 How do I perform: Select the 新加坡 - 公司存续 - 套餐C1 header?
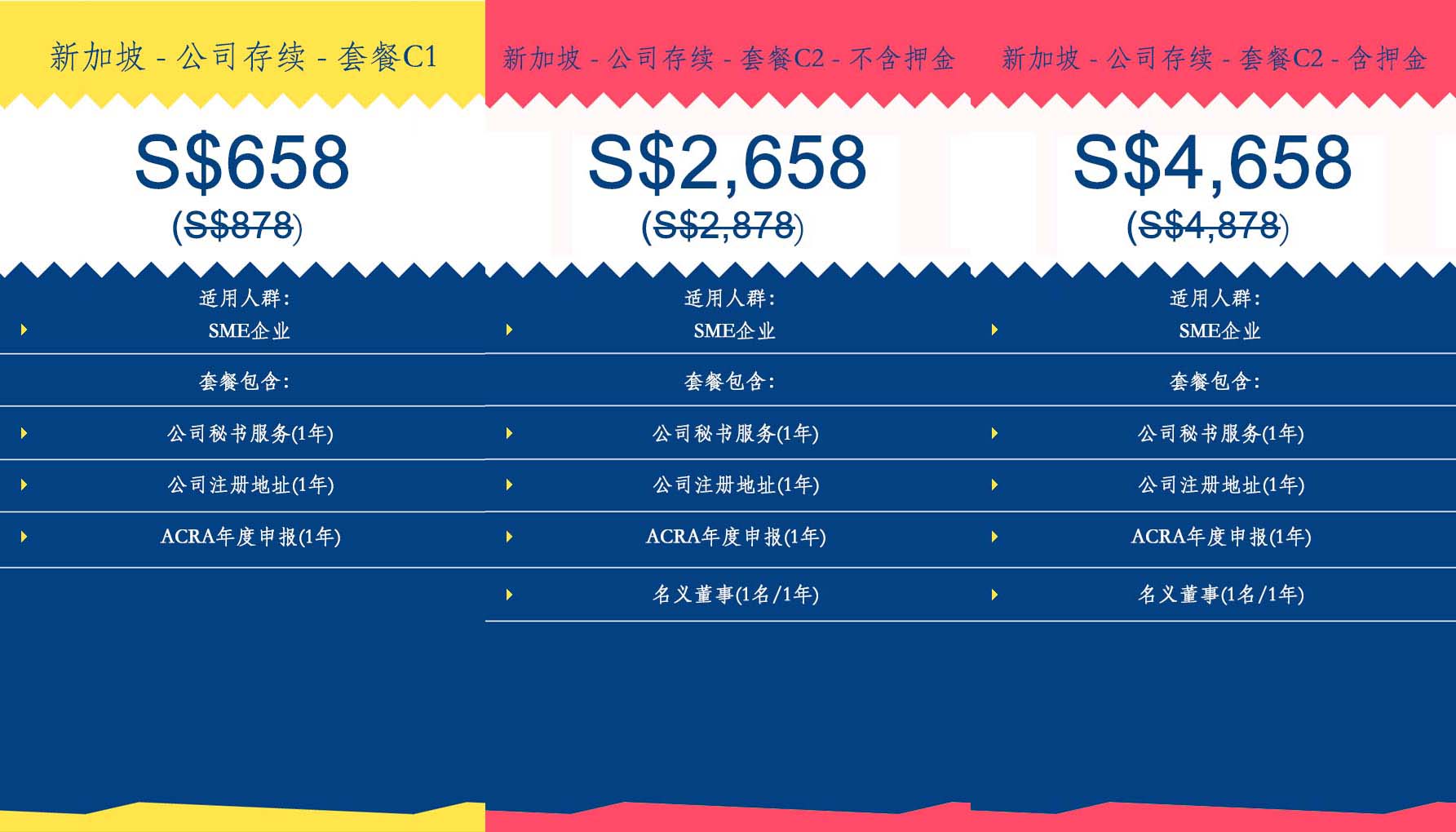pyautogui.click(x=243, y=57)
